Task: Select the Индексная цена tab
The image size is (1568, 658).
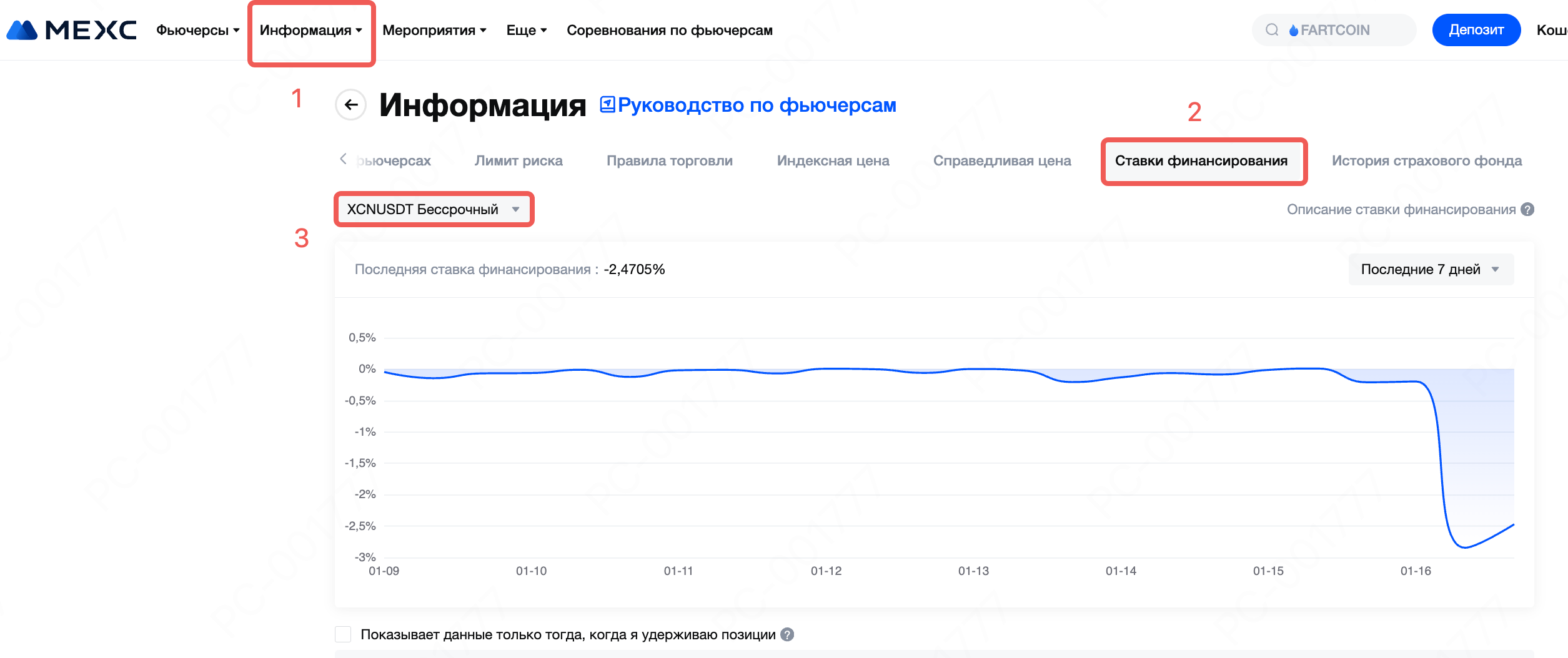Action: 833,161
